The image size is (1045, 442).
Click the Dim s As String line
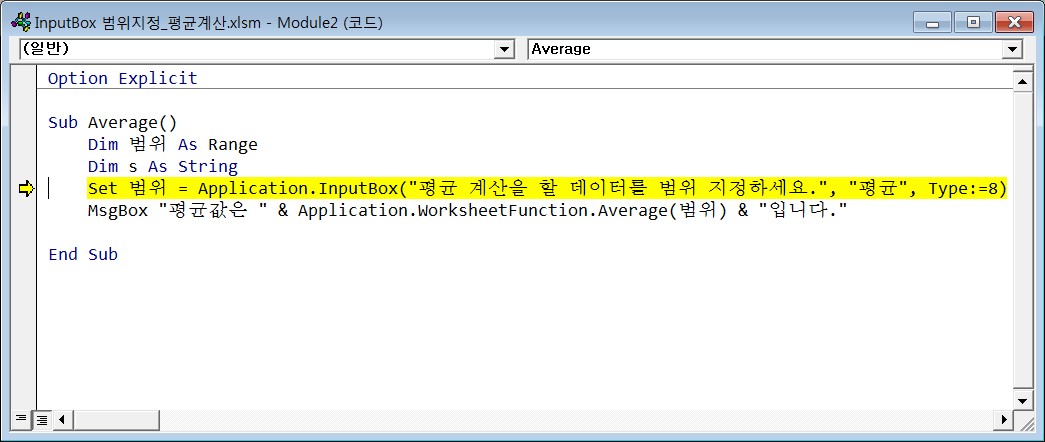pos(163,167)
